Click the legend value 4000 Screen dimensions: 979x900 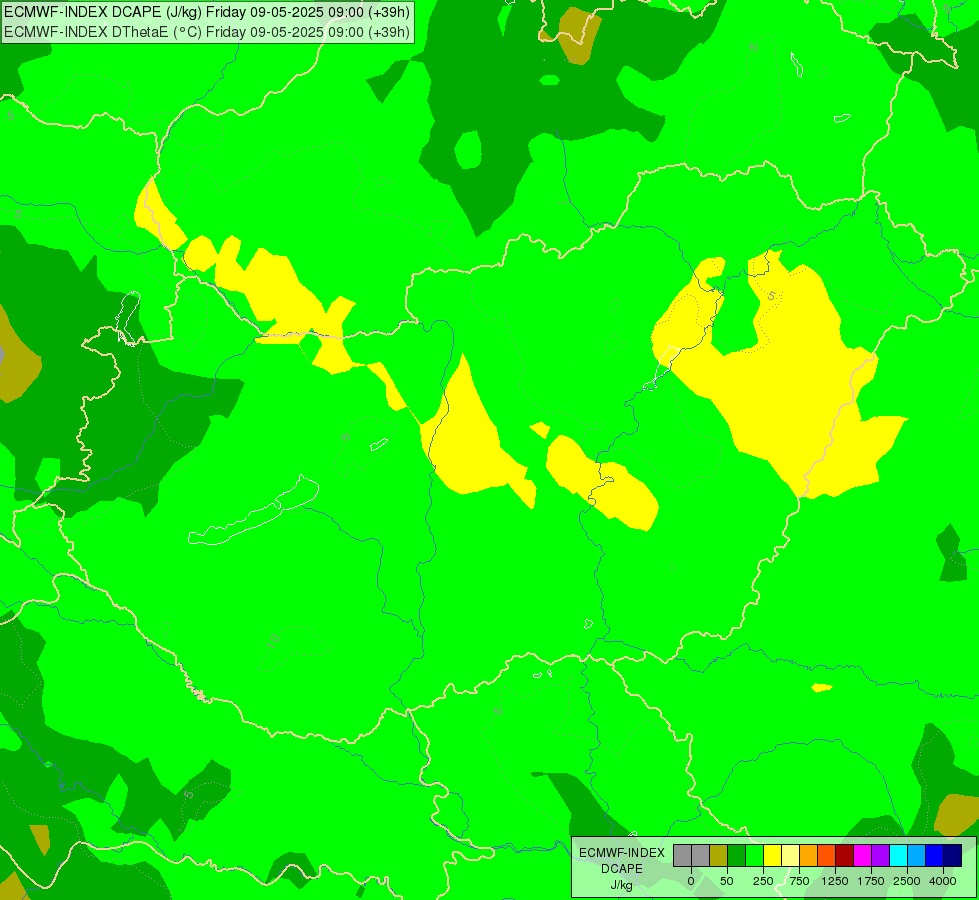click(943, 881)
